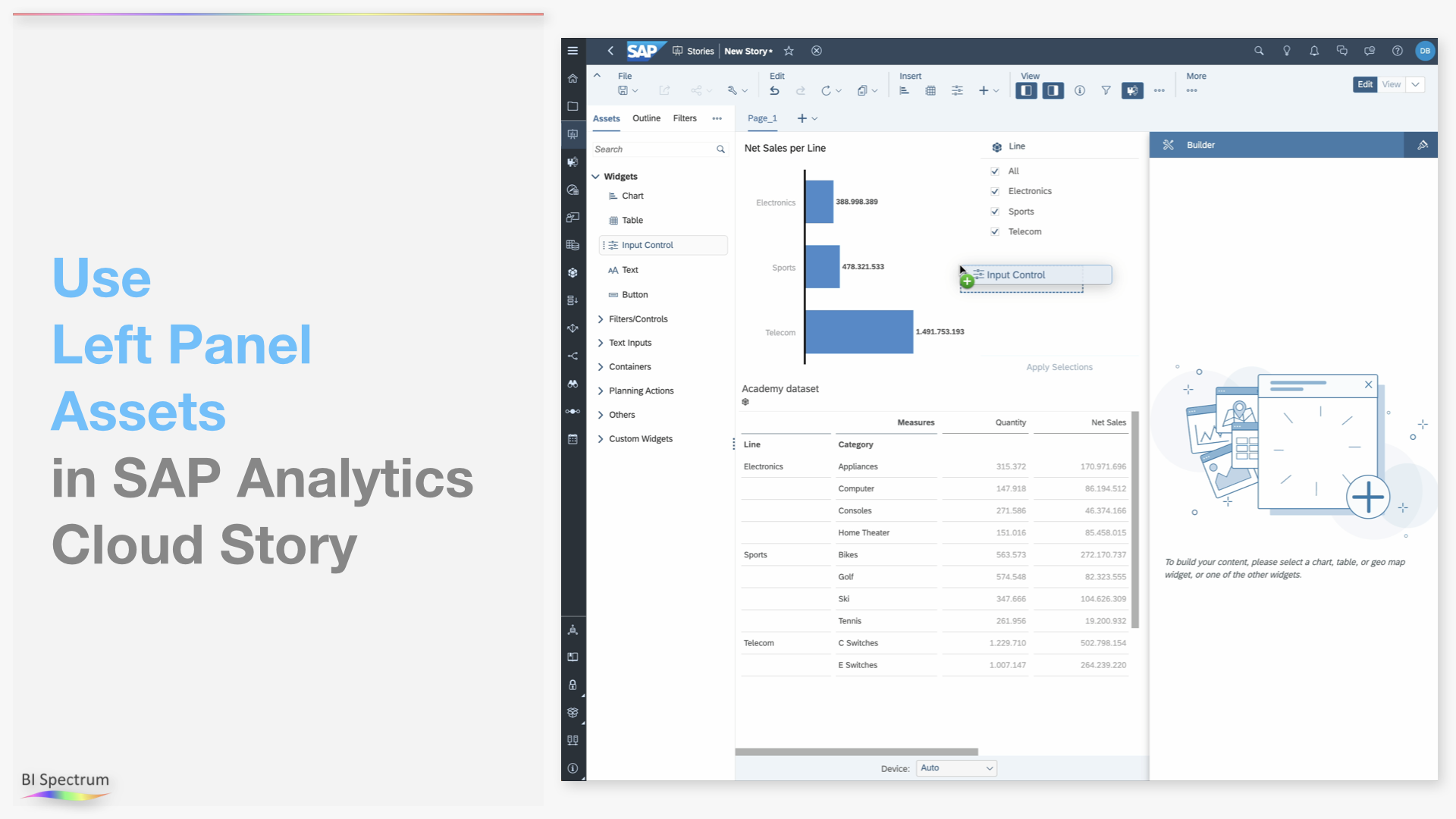Select the Builder tools tab icon
Image resolution: width=1456 pixels, height=819 pixels.
pos(1169,145)
